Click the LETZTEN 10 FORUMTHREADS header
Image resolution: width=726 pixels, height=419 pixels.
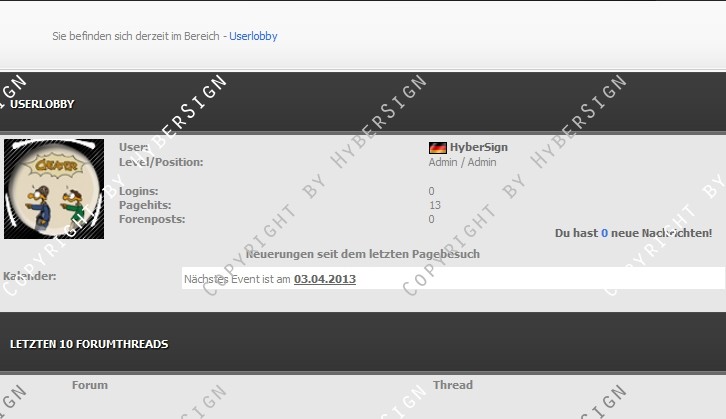[89, 344]
